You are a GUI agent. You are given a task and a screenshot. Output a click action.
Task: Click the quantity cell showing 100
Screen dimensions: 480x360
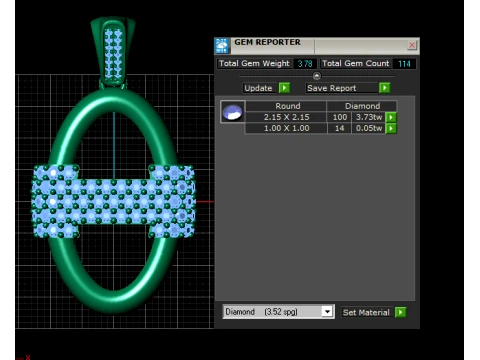point(339,117)
